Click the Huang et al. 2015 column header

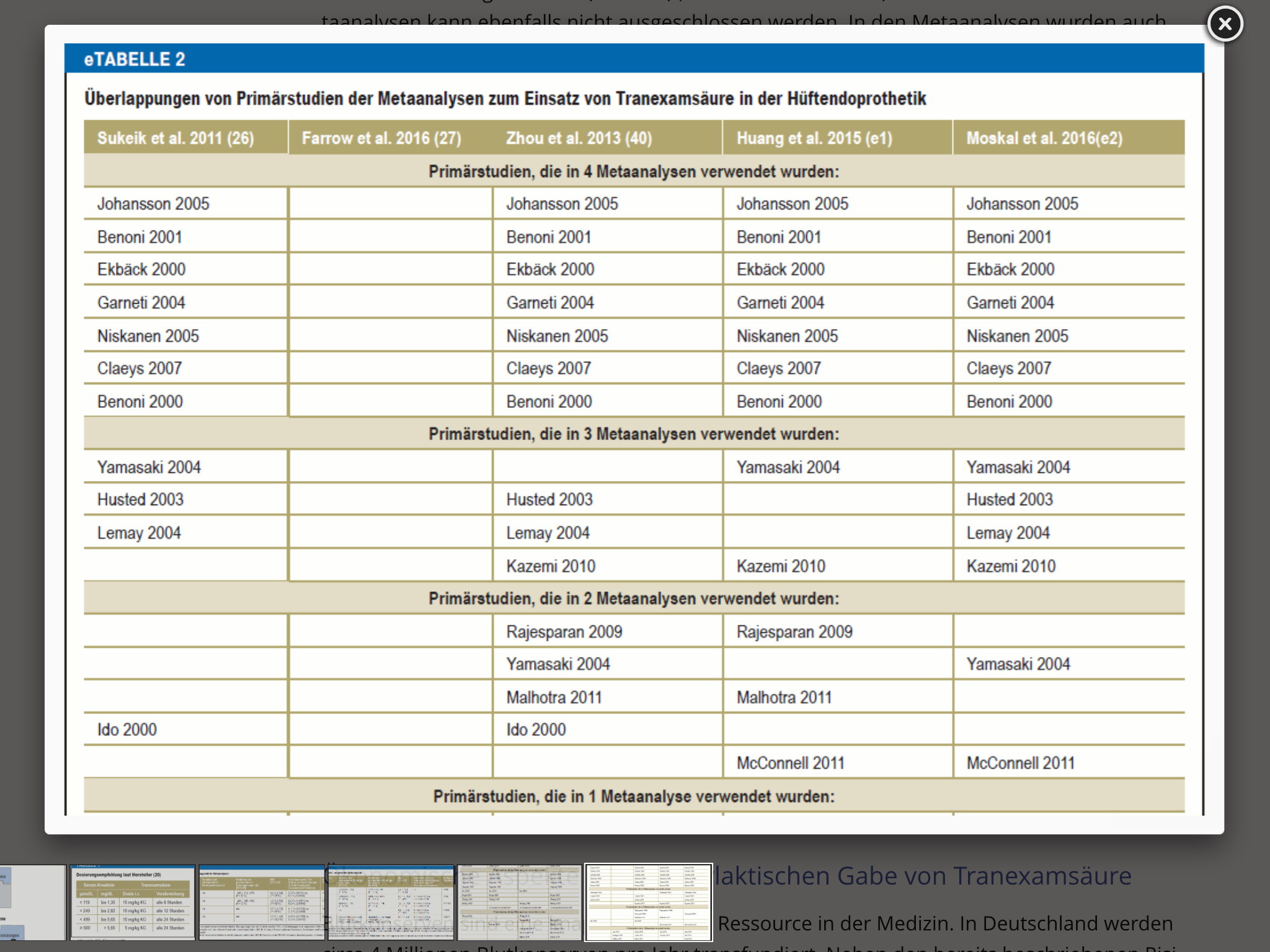(814, 138)
